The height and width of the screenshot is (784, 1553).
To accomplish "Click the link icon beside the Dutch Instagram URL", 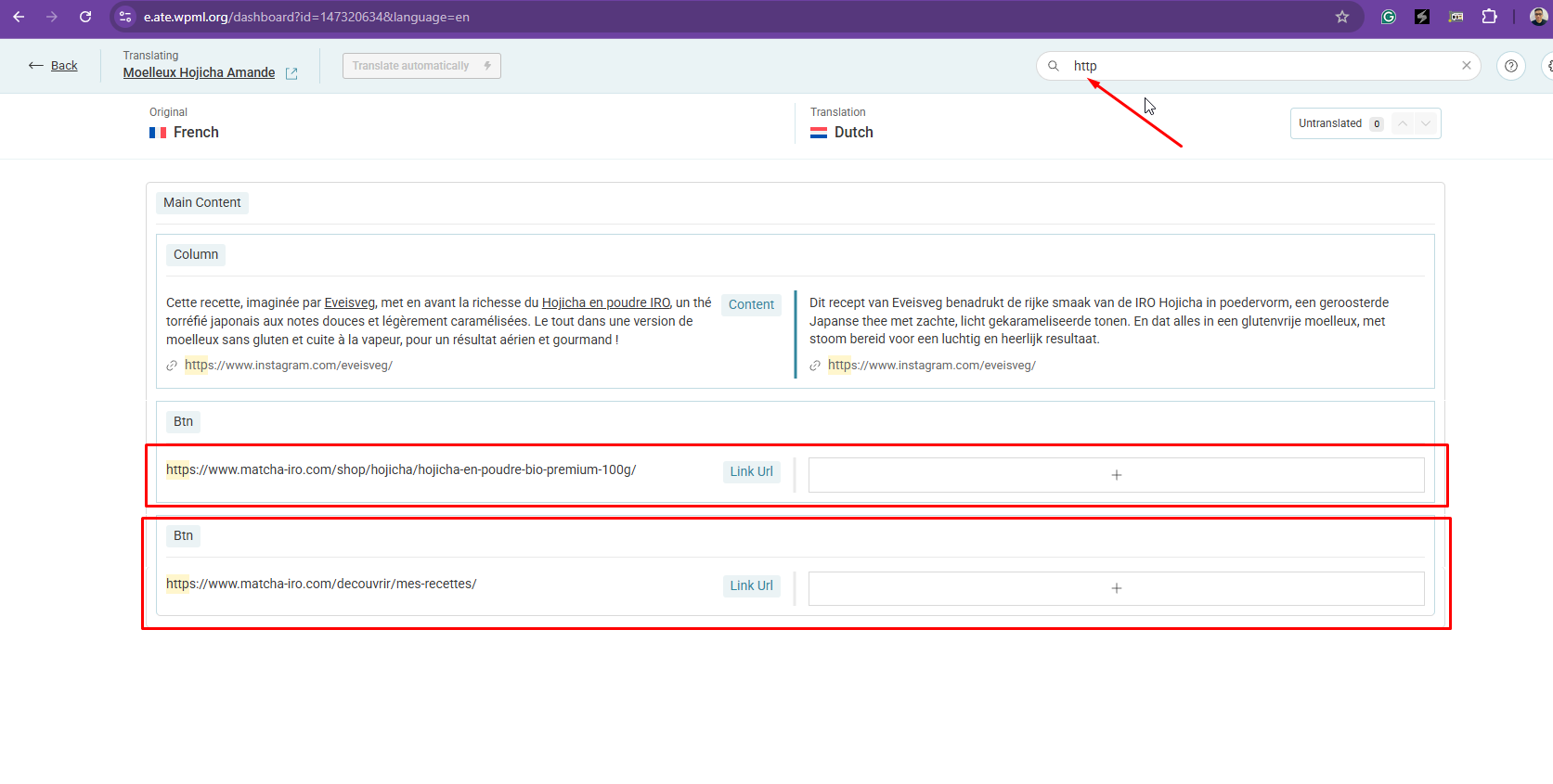I will click(815, 366).
